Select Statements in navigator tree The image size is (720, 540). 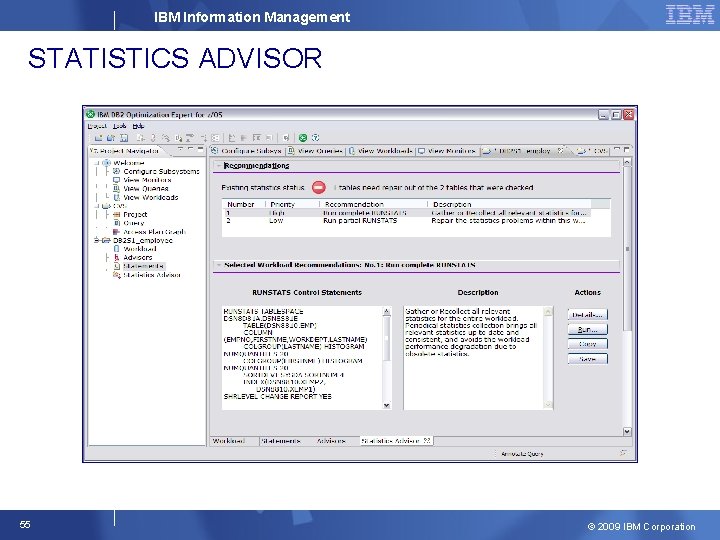[138, 266]
